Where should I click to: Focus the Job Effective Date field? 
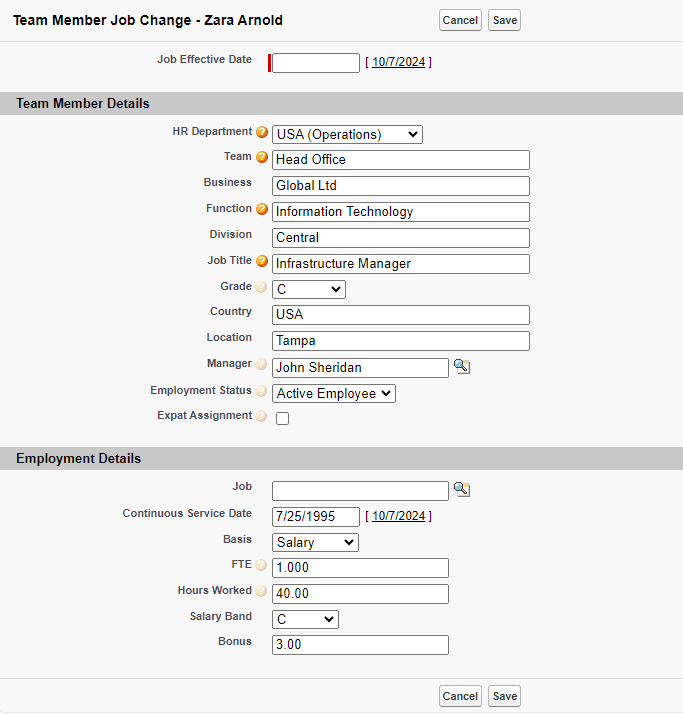(316, 63)
